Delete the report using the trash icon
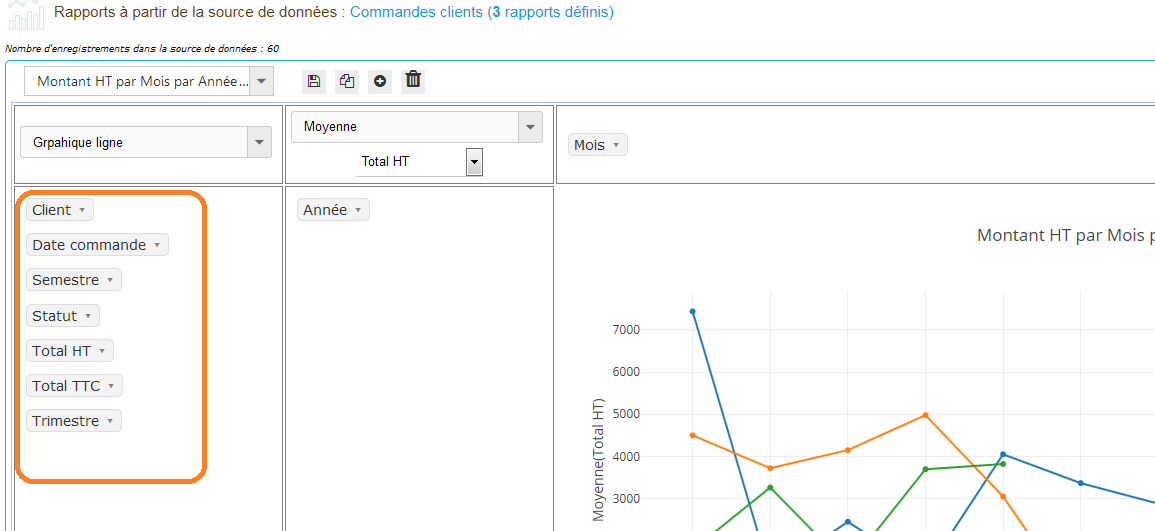The width and height of the screenshot is (1155, 531). pyautogui.click(x=413, y=80)
